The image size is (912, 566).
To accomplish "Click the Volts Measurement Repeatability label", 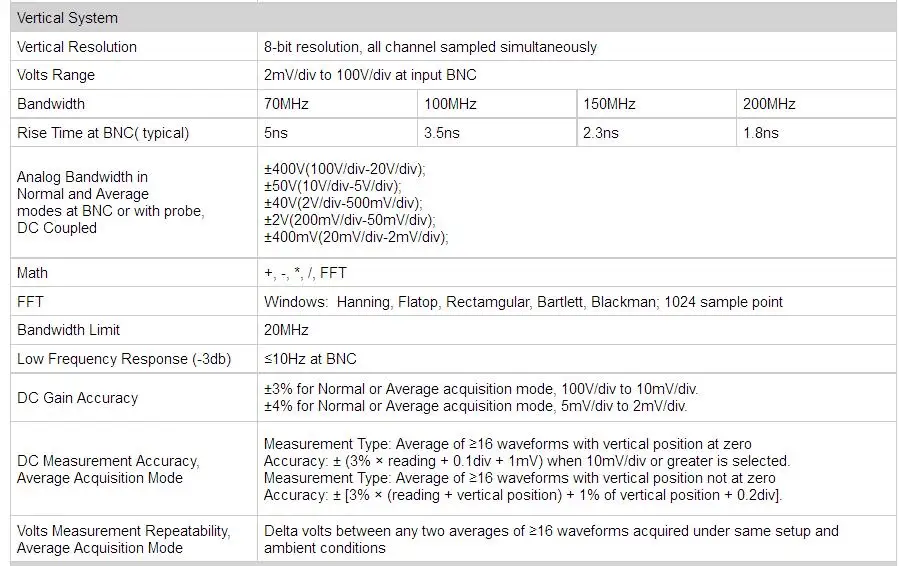I will [123, 539].
